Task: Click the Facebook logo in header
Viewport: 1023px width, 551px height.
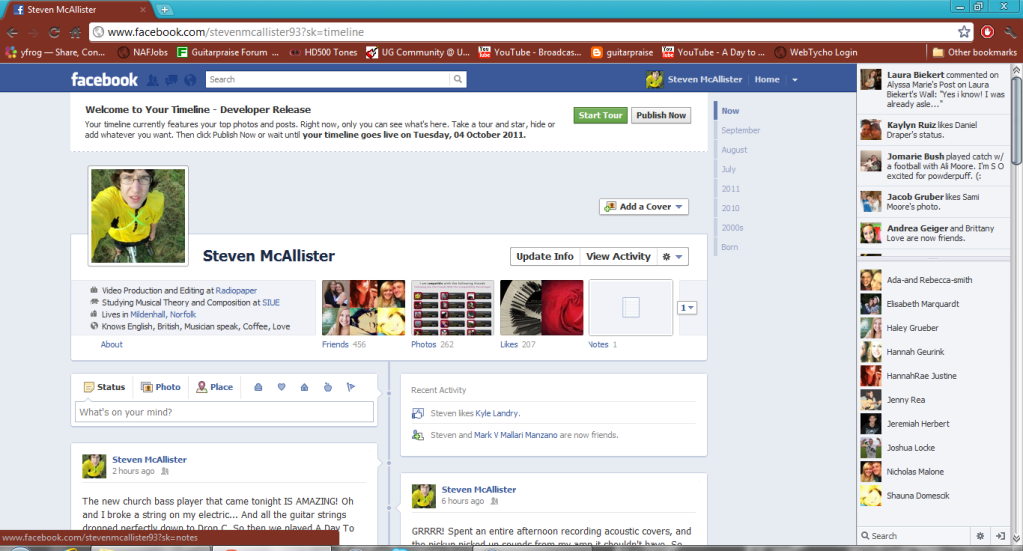Action: pos(104,80)
